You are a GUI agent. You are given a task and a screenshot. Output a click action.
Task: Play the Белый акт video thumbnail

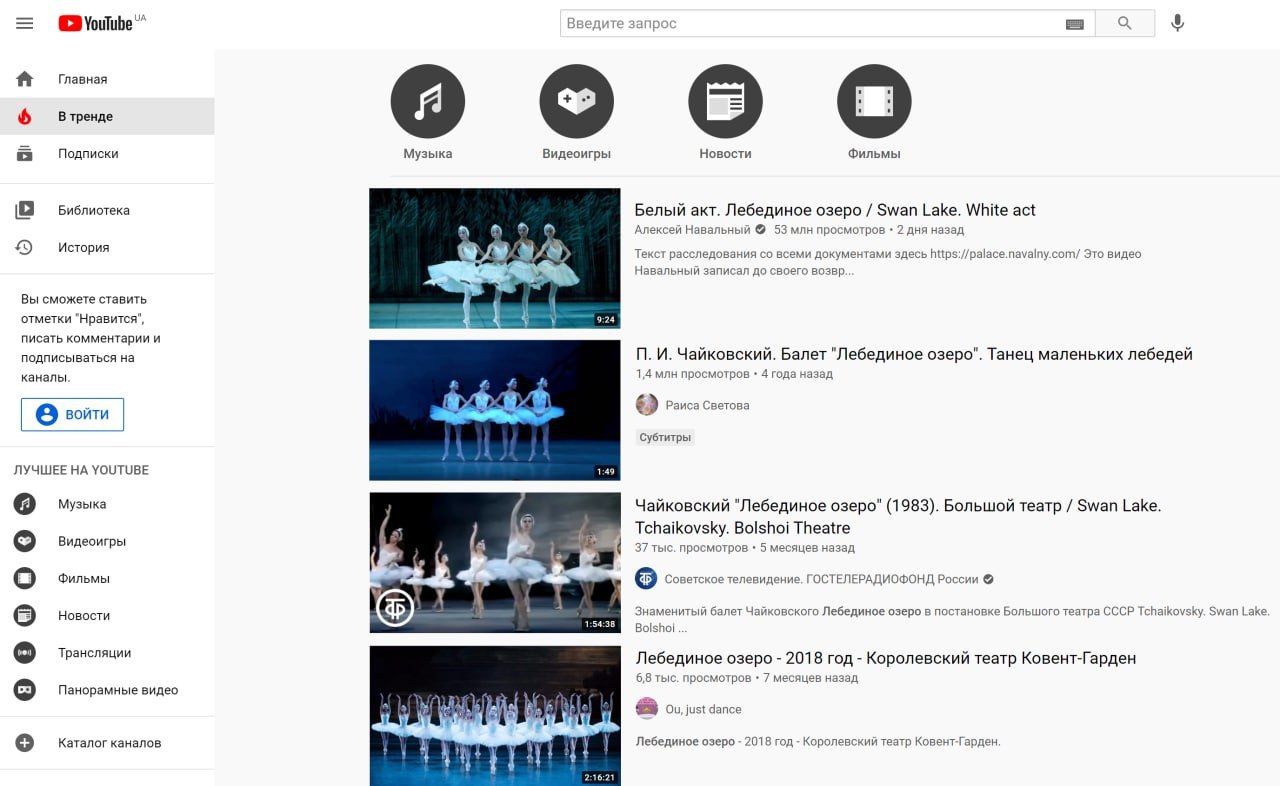click(495, 258)
